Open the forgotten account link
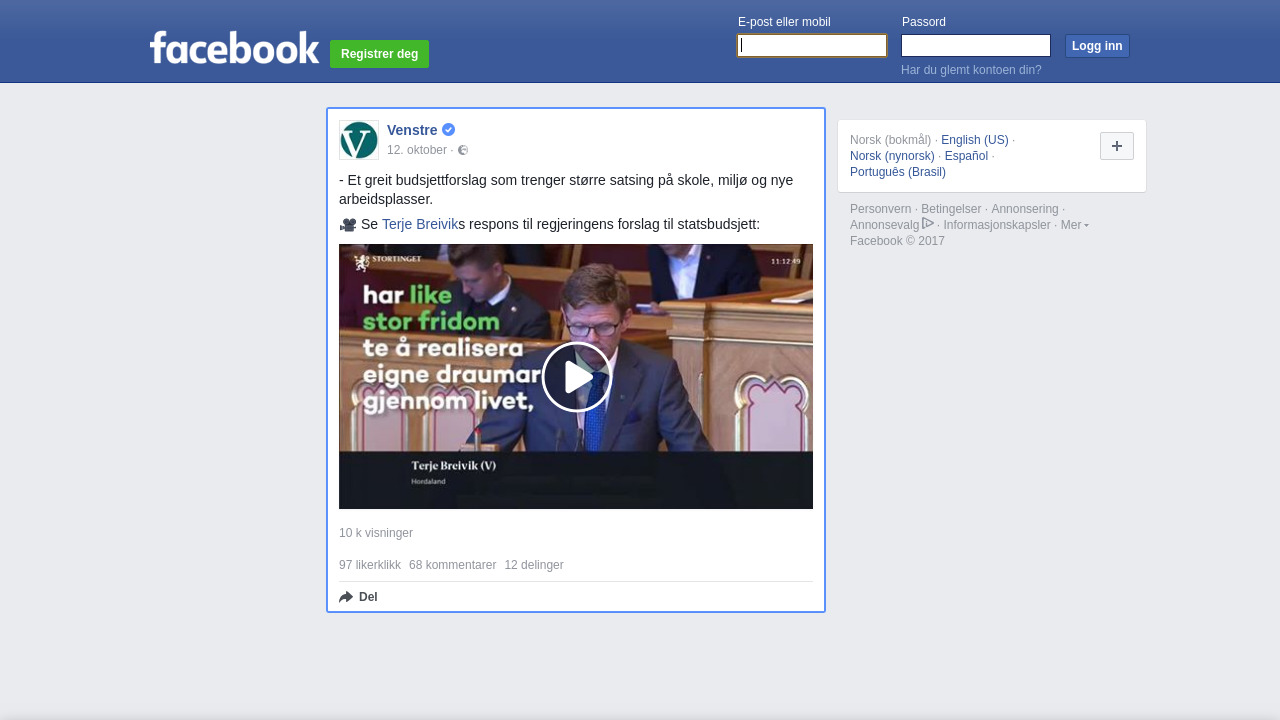 pyautogui.click(x=971, y=70)
